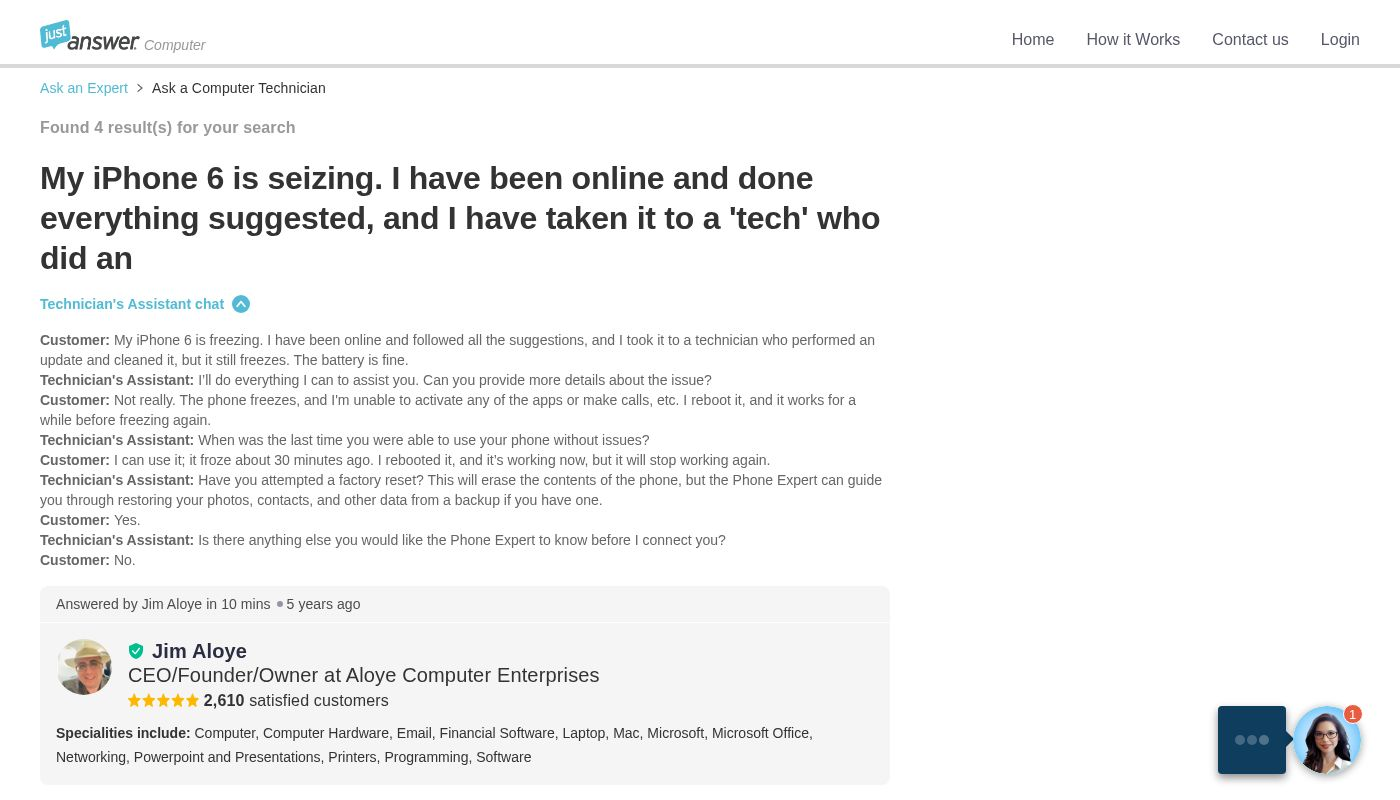Click the Login link
Image resolution: width=1400 pixels, height=800 pixels.
[1340, 40]
